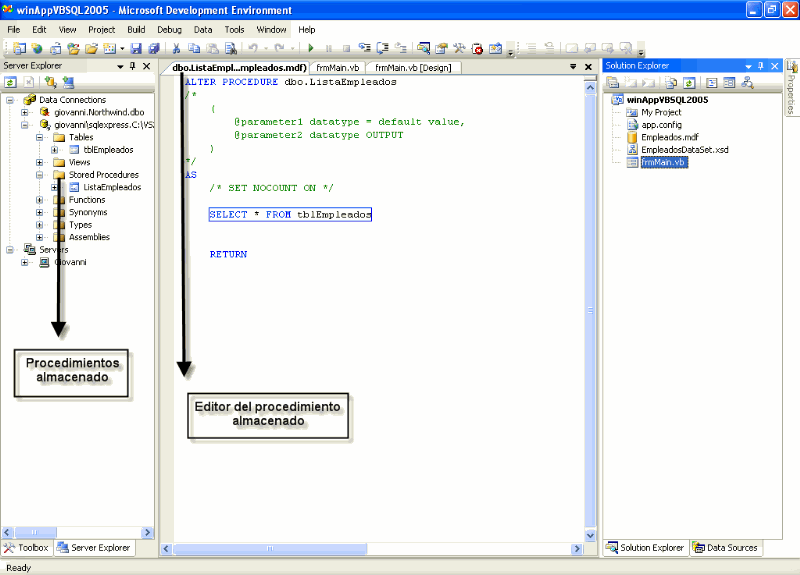Switch to the frmMain.vb code tab

coord(338,68)
